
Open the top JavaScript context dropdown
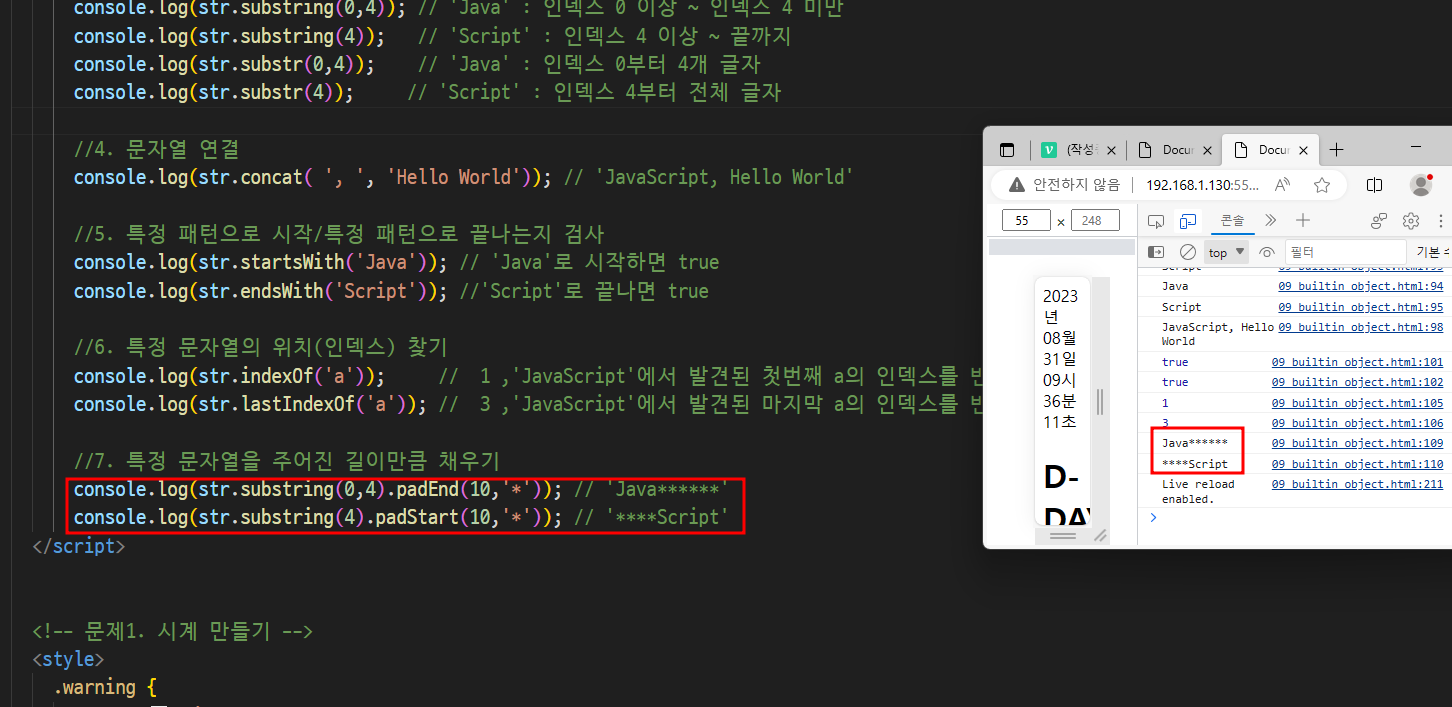[x=1227, y=252]
